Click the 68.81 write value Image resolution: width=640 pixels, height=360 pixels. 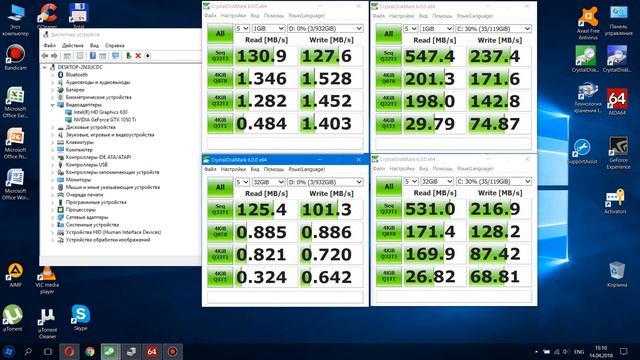[x=495, y=276]
